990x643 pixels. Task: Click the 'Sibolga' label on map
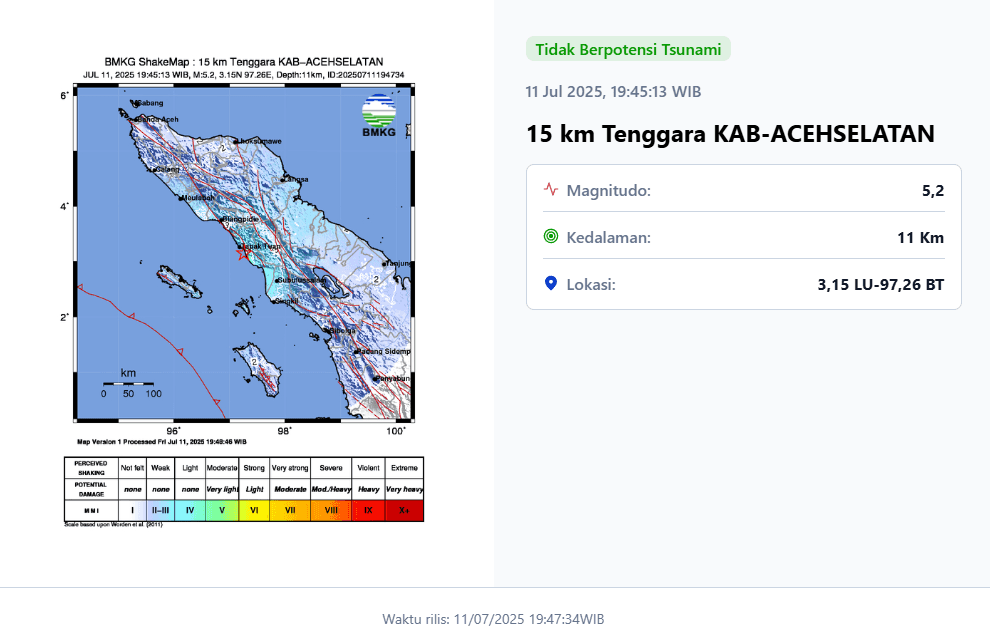[342, 330]
